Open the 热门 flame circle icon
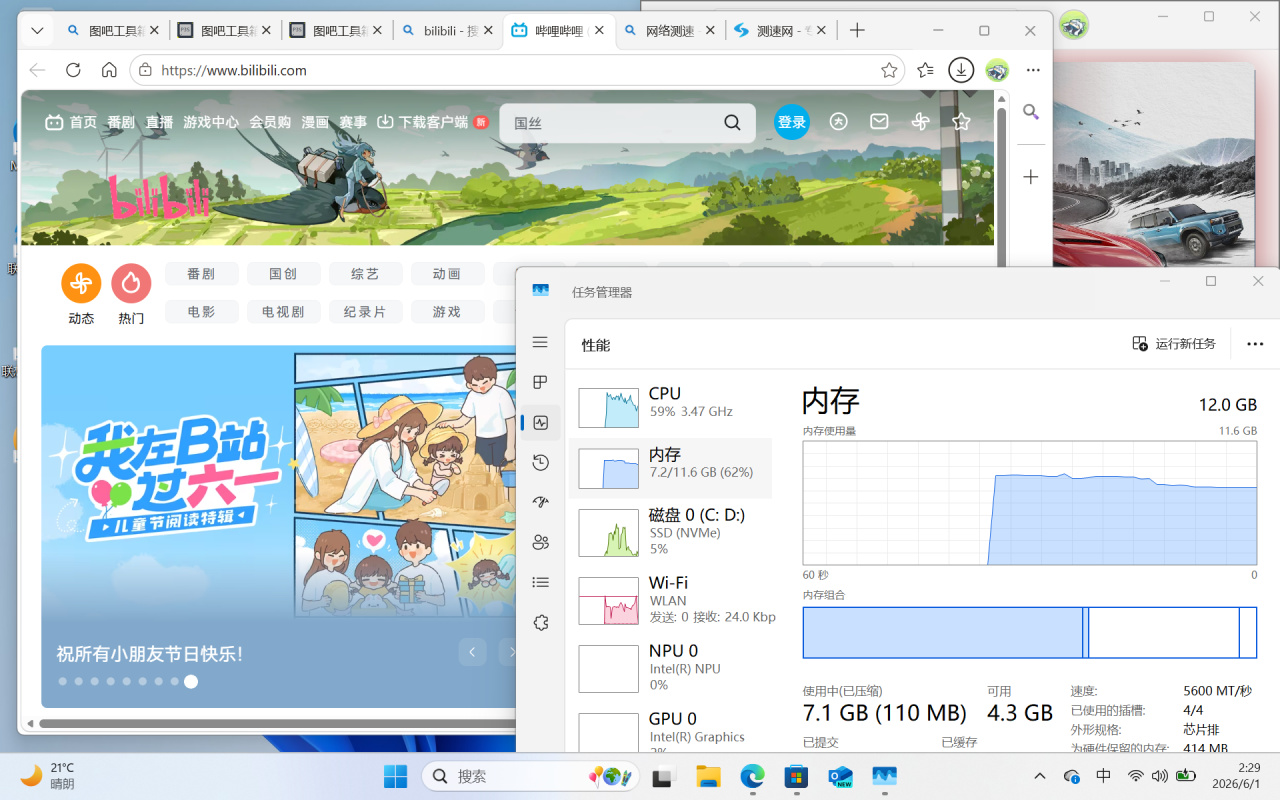Image resolution: width=1280 pixels, height=800 pixels. 131,284
